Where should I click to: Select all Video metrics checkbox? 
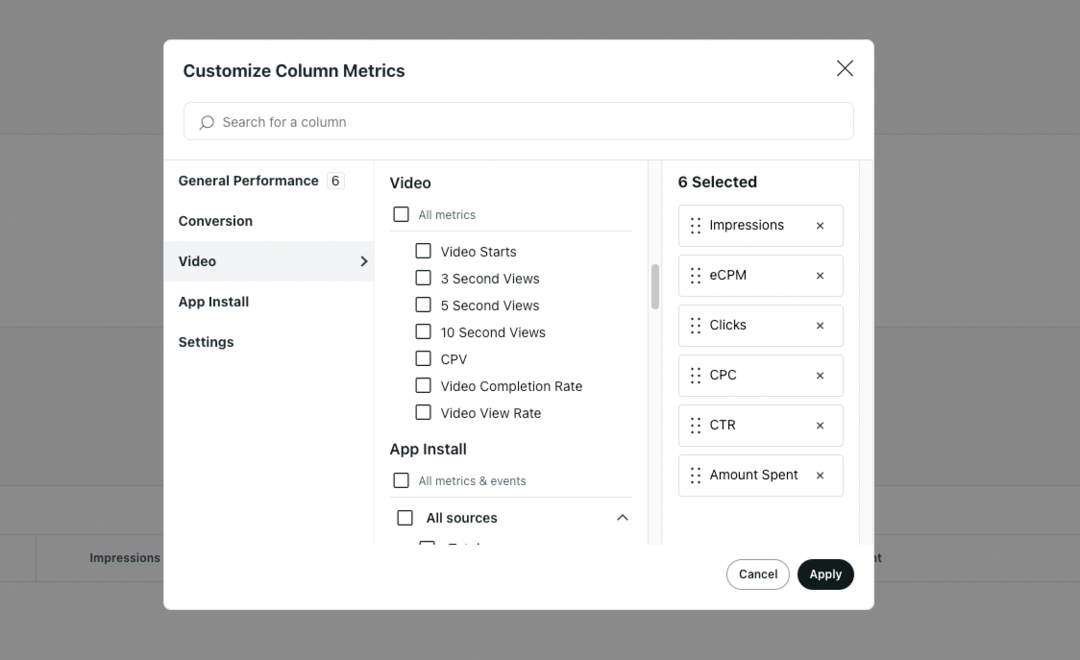(x=401, y=214)
